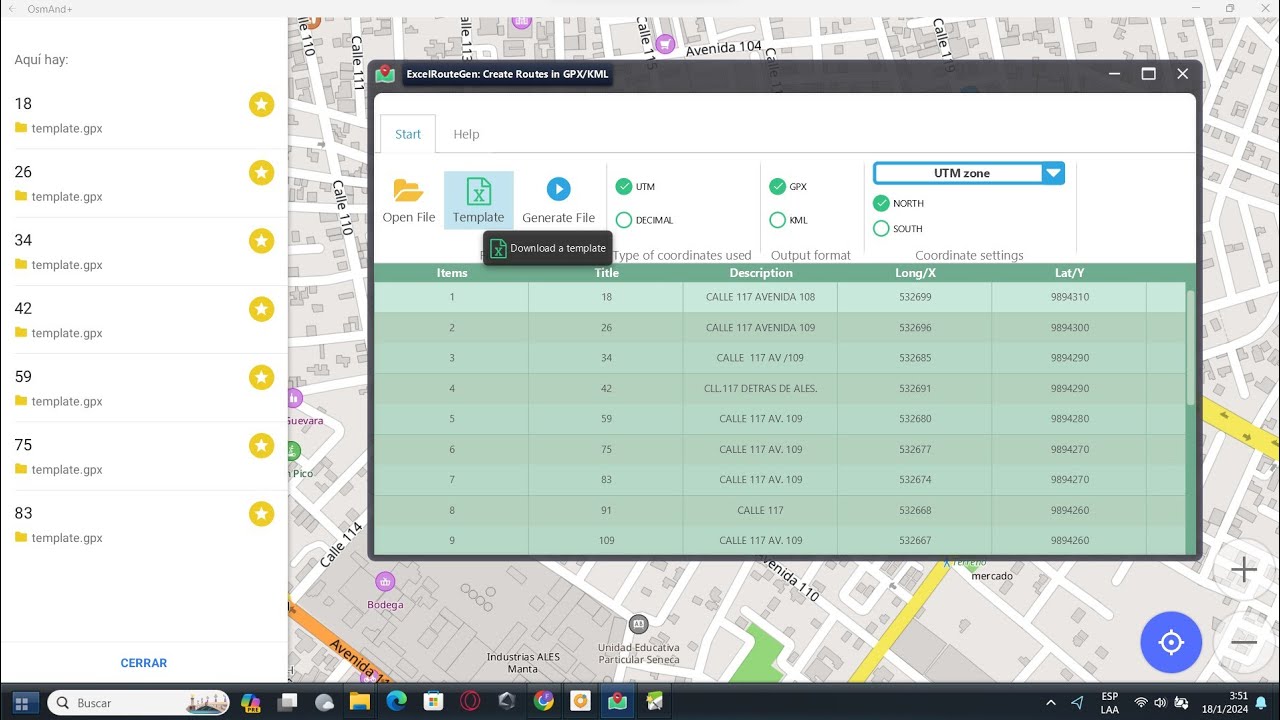The image size is (1280, 720).
Task: Toggle favorite star for waypoint 34
Action: point(261,240)
